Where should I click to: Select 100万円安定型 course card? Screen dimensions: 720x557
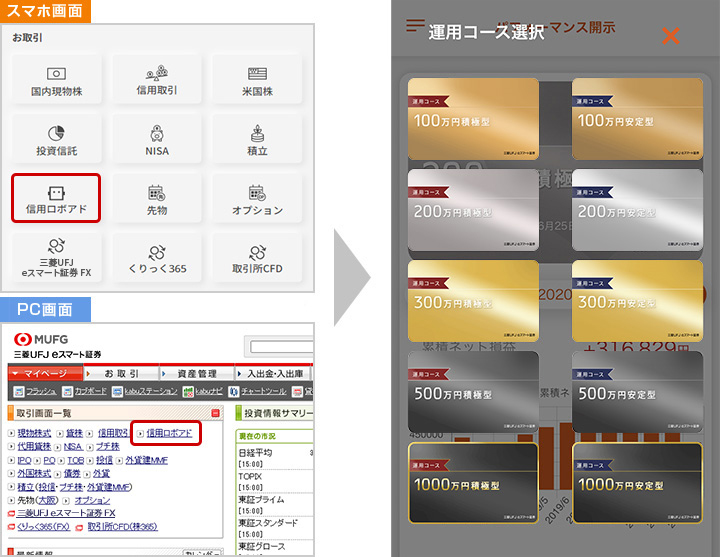point(637,119)
